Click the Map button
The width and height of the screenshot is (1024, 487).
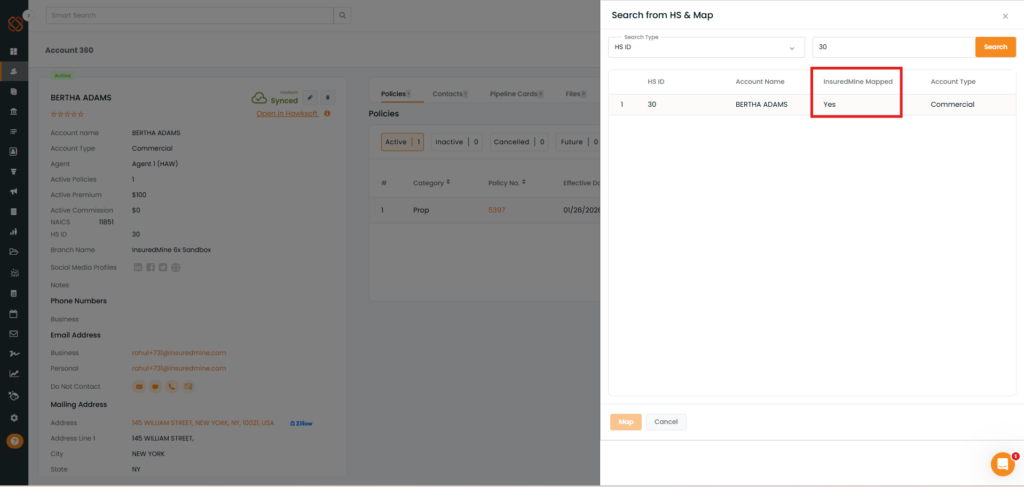point(626,422)
